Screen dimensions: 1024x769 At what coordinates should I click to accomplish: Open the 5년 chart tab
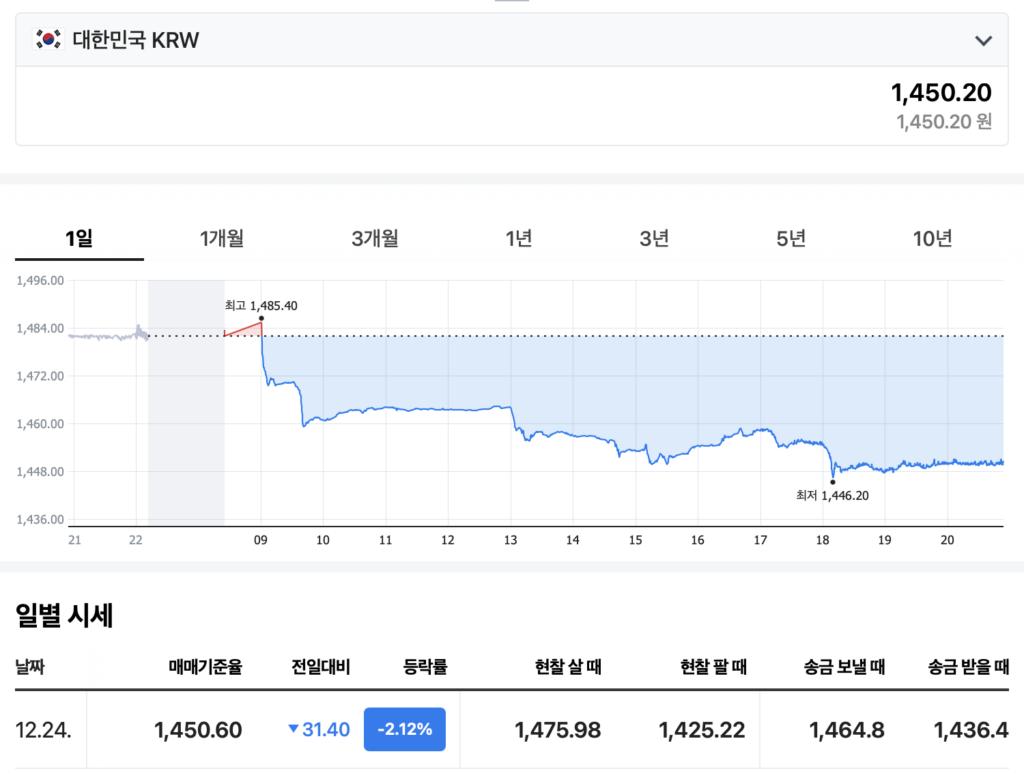790,238
